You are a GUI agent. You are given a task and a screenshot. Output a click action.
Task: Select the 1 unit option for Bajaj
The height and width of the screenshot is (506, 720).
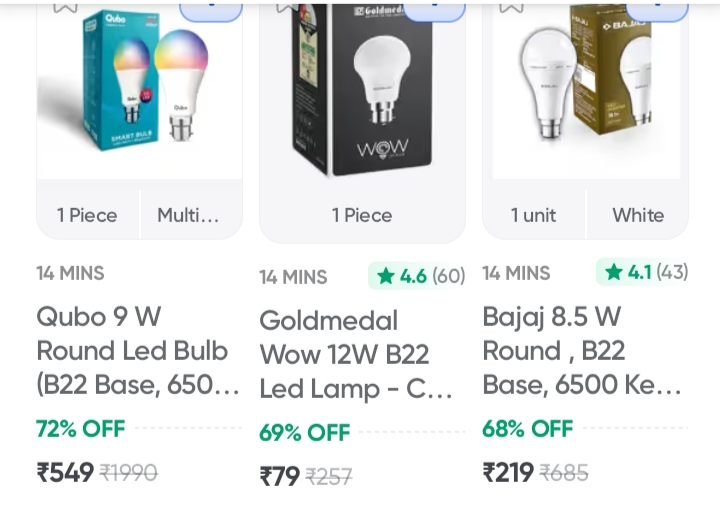(533, 215)
